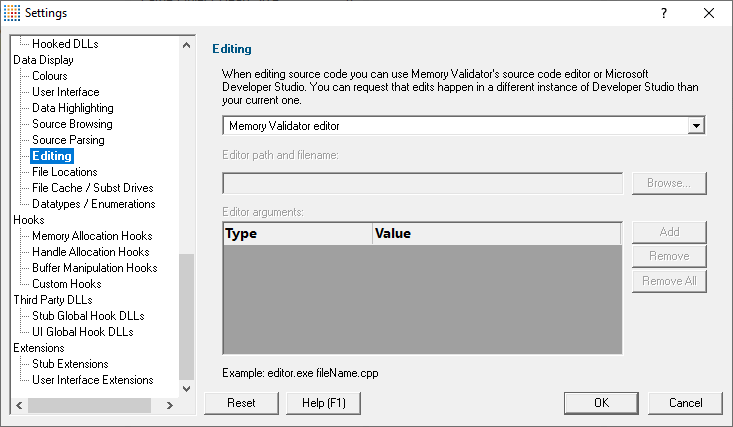
Task: Click the tree vertical scrollbar thumb
Action: (187, 317)
